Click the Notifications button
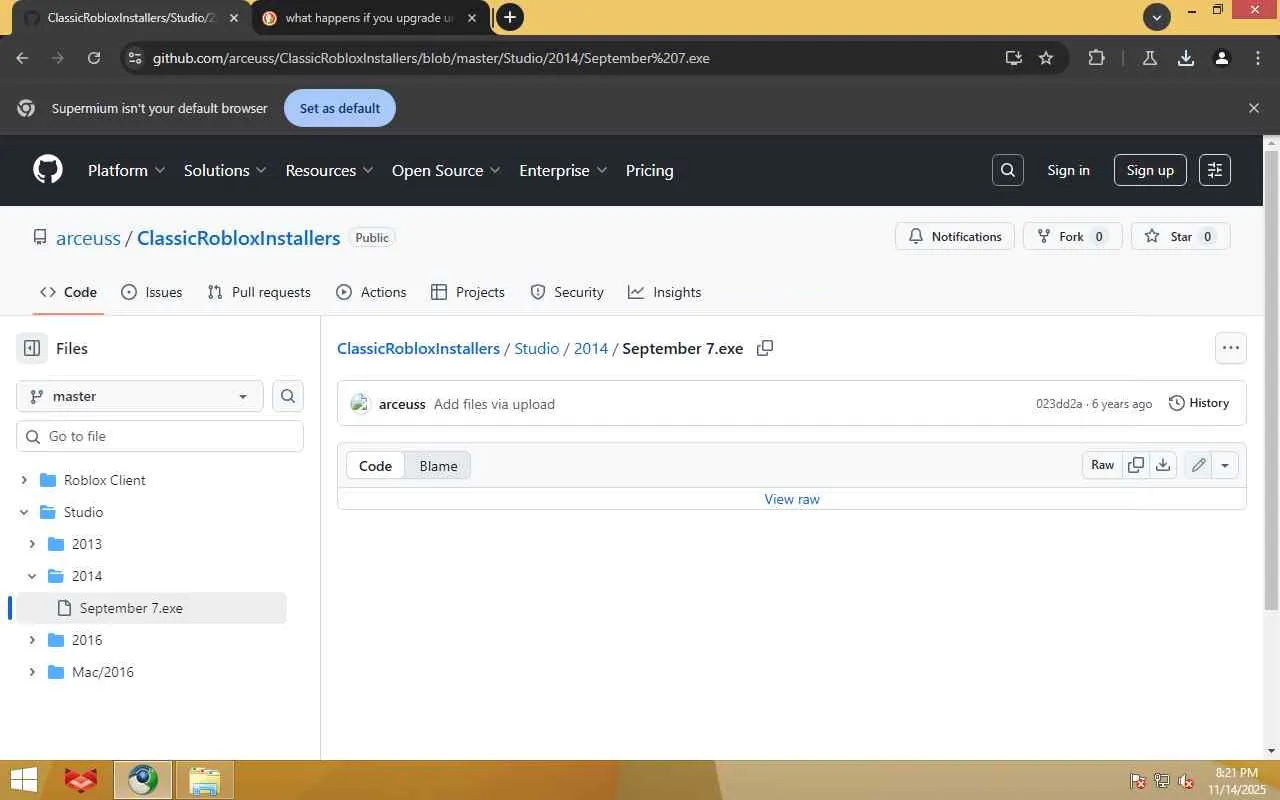 [955, 237]
